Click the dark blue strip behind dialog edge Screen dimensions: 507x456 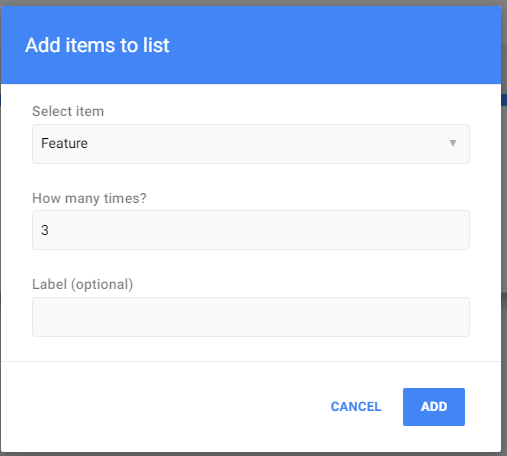504,100
